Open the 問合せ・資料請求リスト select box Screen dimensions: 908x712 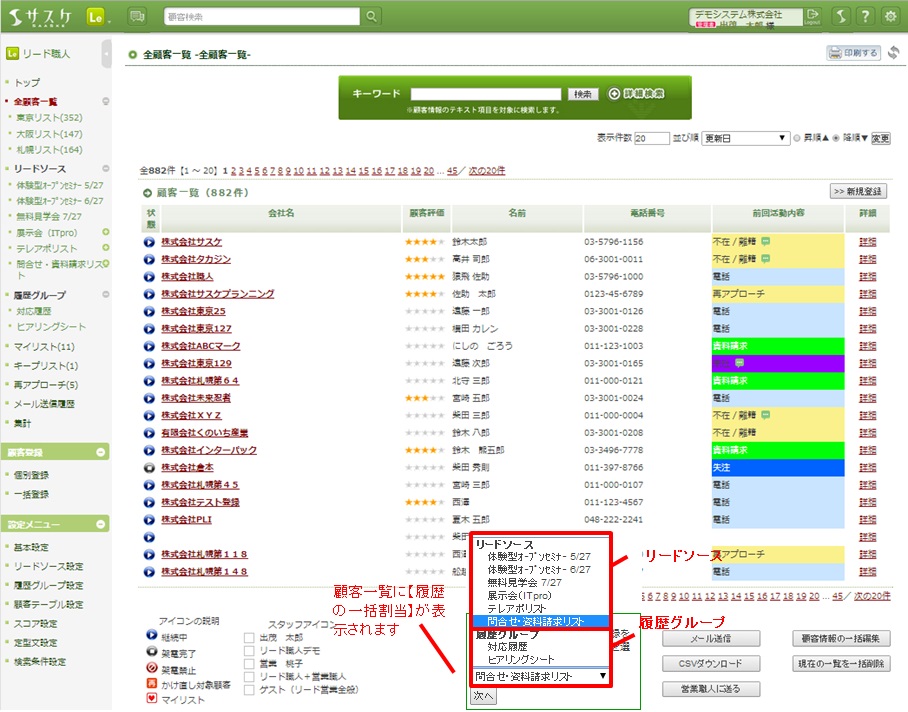coord(541,677)
